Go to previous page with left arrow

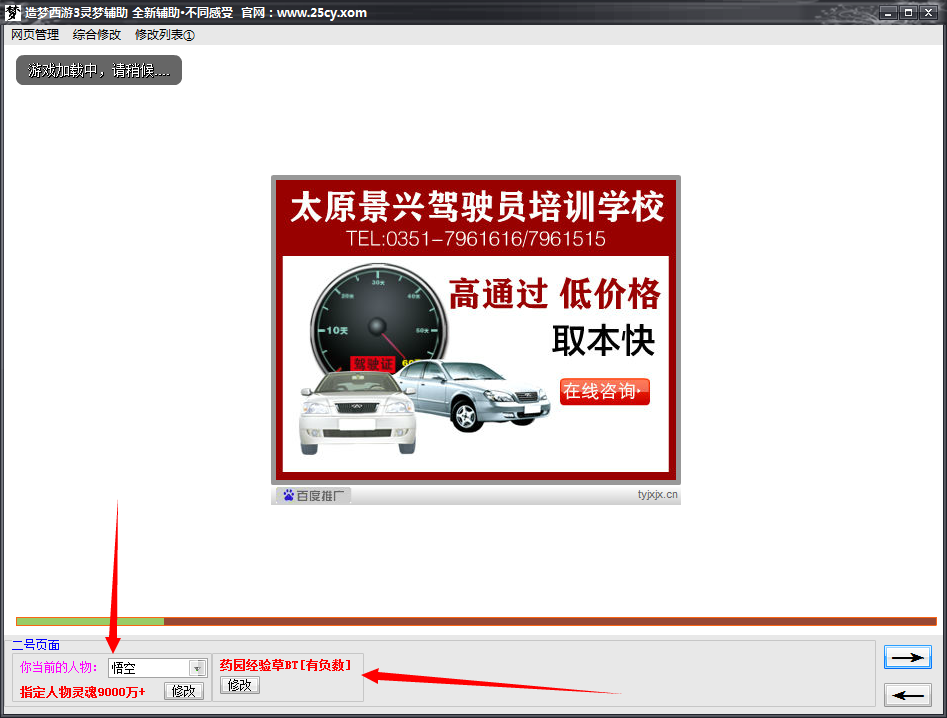click(x=908, y=695)
